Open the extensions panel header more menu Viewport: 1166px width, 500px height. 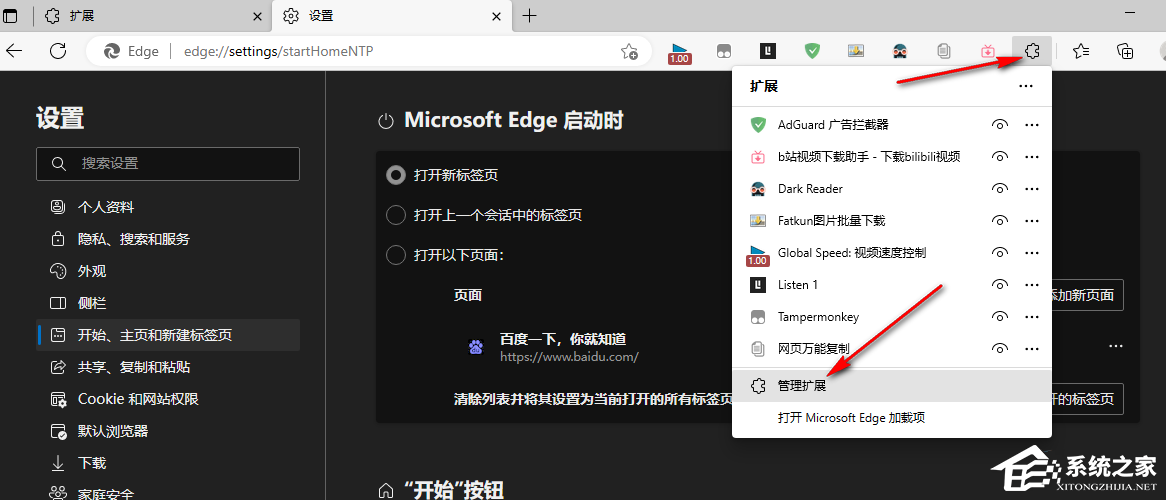[x=1025, y=87]
